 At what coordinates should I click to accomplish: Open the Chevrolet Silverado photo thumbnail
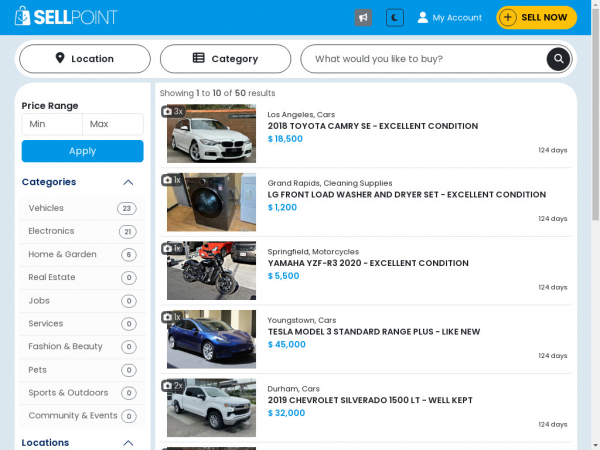tap(211, 408)
